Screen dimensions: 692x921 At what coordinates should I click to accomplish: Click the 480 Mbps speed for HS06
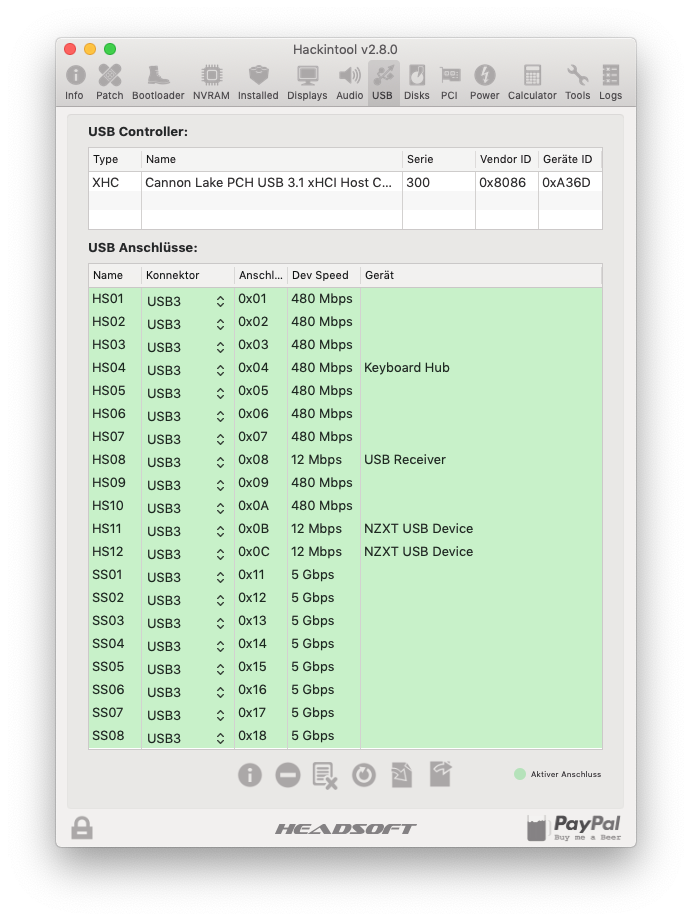[x=322, y=414]
